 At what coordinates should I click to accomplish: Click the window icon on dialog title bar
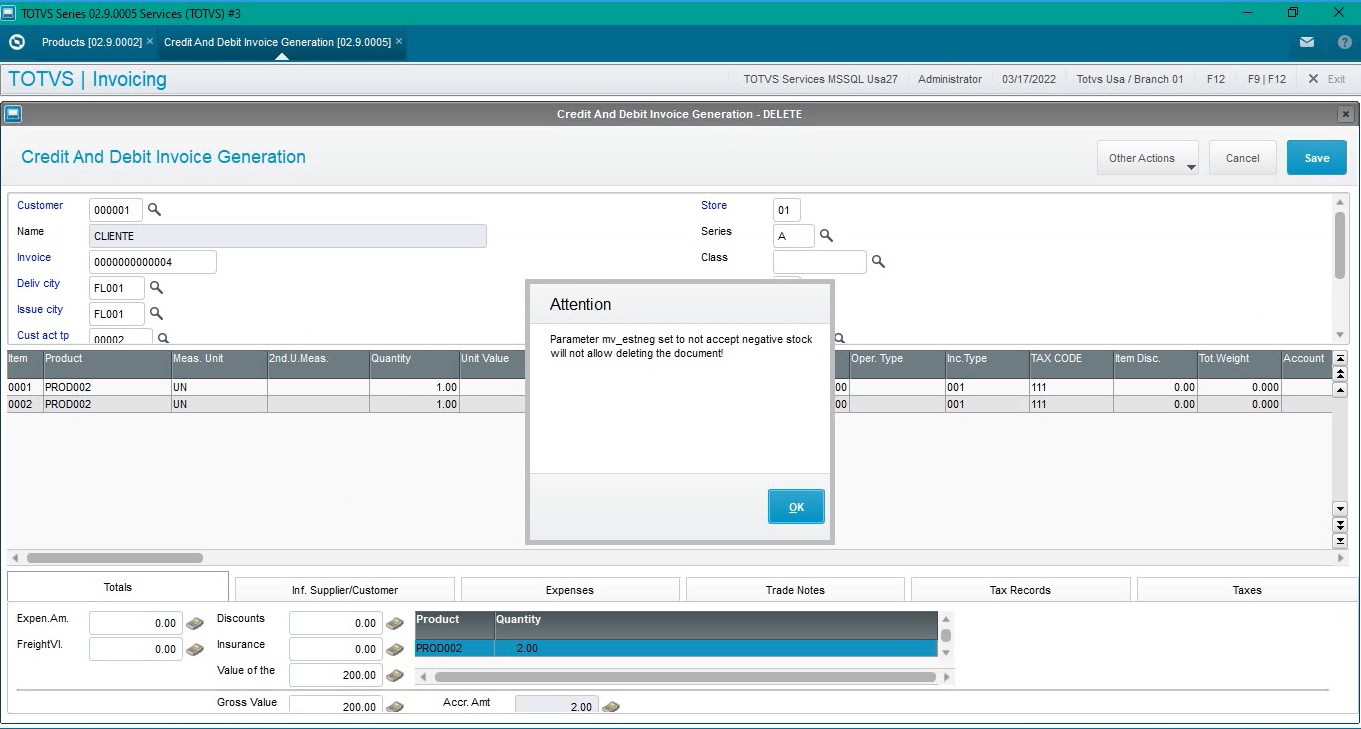pos(13,114)
